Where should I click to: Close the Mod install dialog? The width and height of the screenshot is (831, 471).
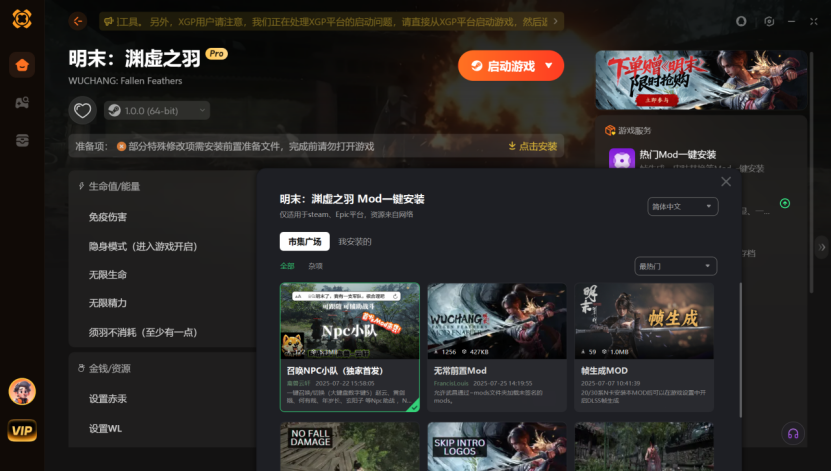(726, 181)
